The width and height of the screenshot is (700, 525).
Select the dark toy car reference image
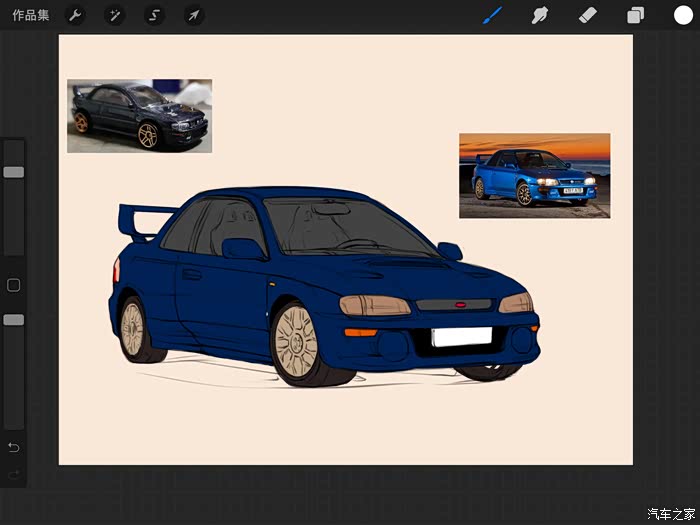point(139,116)
